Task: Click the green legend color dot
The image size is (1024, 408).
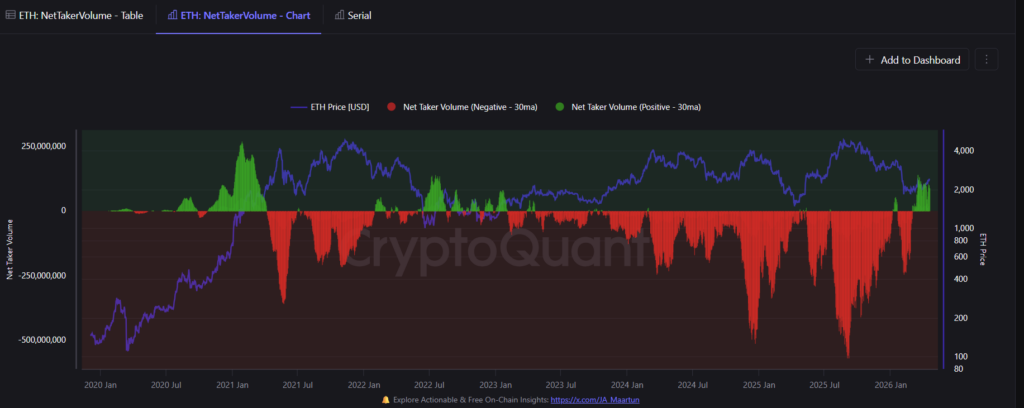Action: (561, 106)
